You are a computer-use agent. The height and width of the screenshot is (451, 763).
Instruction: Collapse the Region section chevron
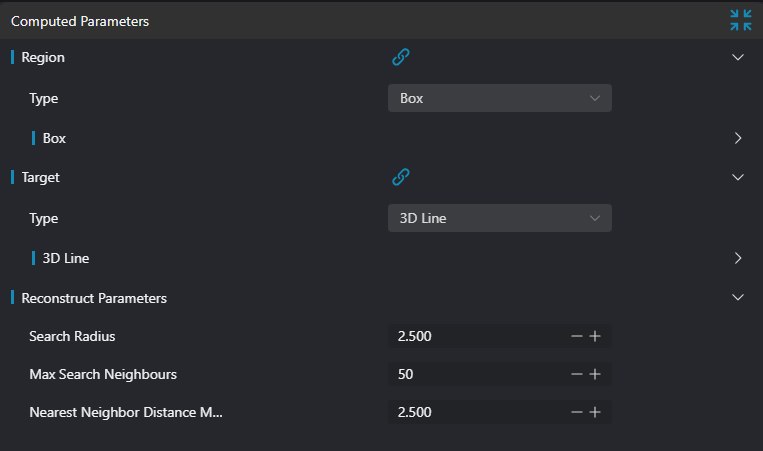coord(738,57)
